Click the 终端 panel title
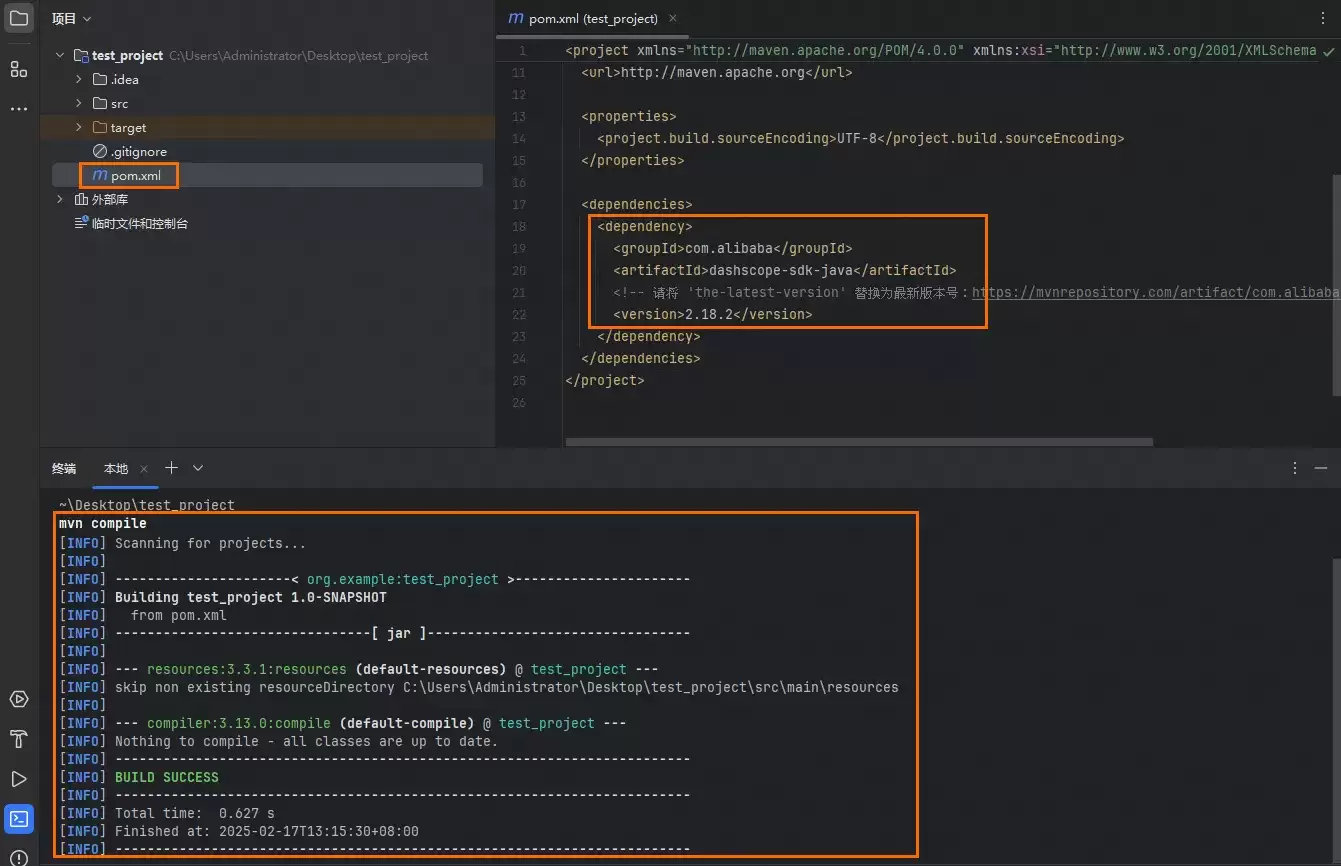Image resolution: width=1341 pixels, height=866 pixels. click(x=64, y=468)
